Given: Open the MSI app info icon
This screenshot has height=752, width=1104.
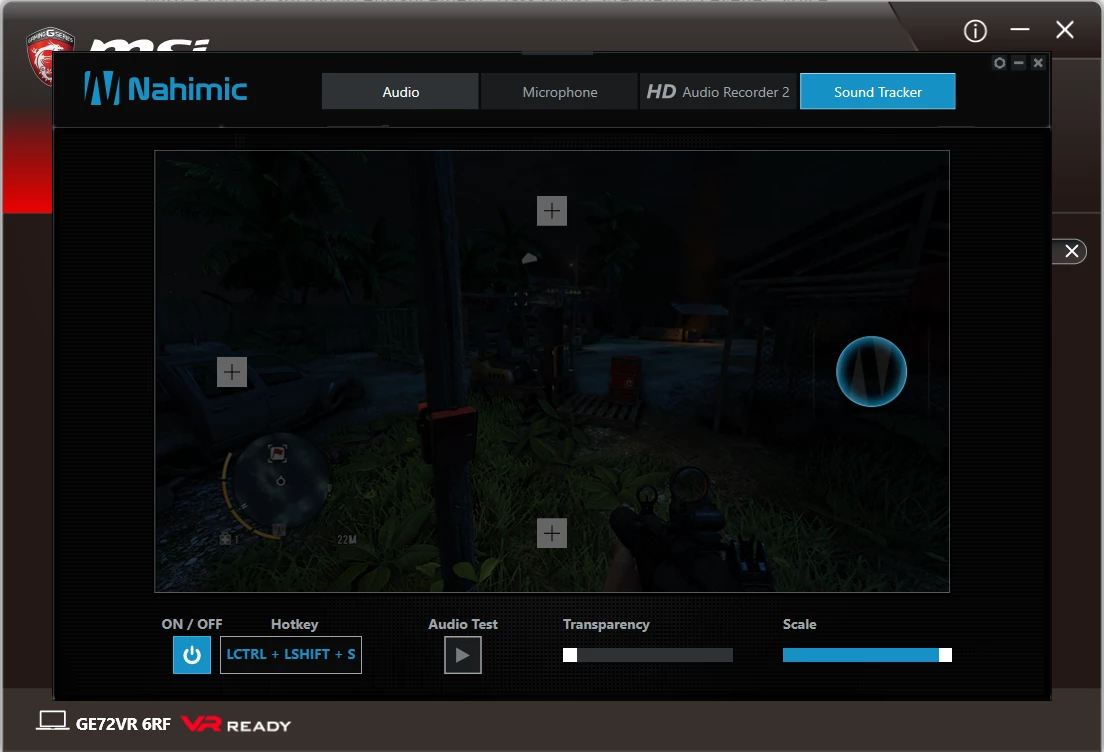Looking at the screenshot, I should (x=975, y=30).
